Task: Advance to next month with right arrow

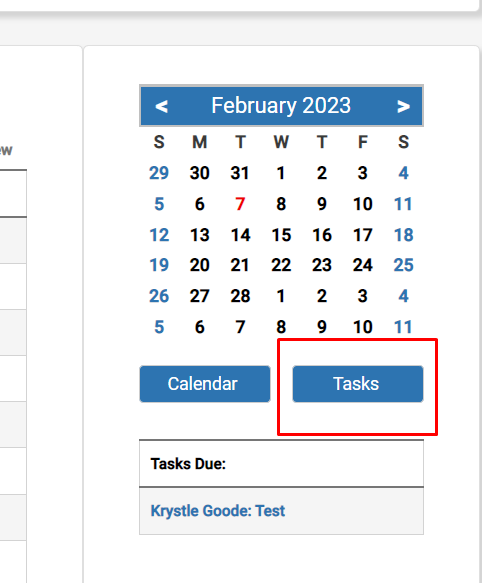Action: tap(403, 106)
